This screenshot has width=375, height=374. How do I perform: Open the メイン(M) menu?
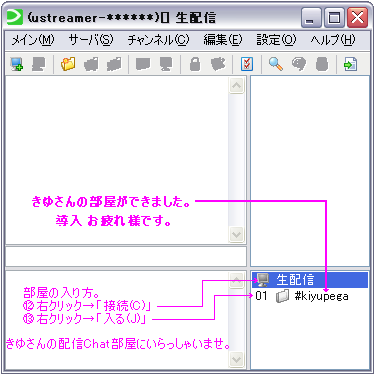coord(33,40)
